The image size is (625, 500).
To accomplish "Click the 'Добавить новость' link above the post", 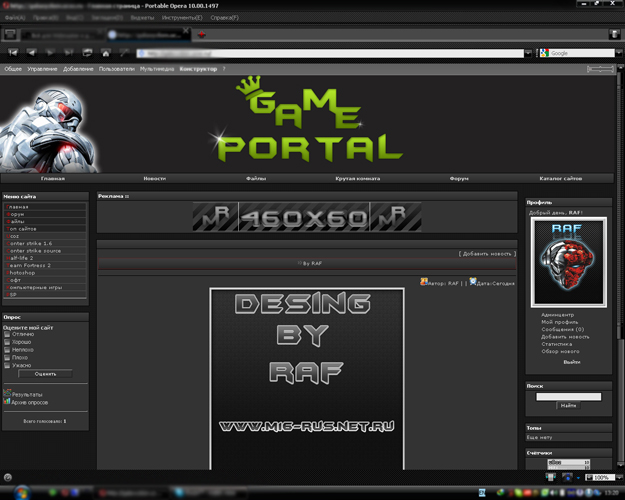I will click(x=486, y=254).
